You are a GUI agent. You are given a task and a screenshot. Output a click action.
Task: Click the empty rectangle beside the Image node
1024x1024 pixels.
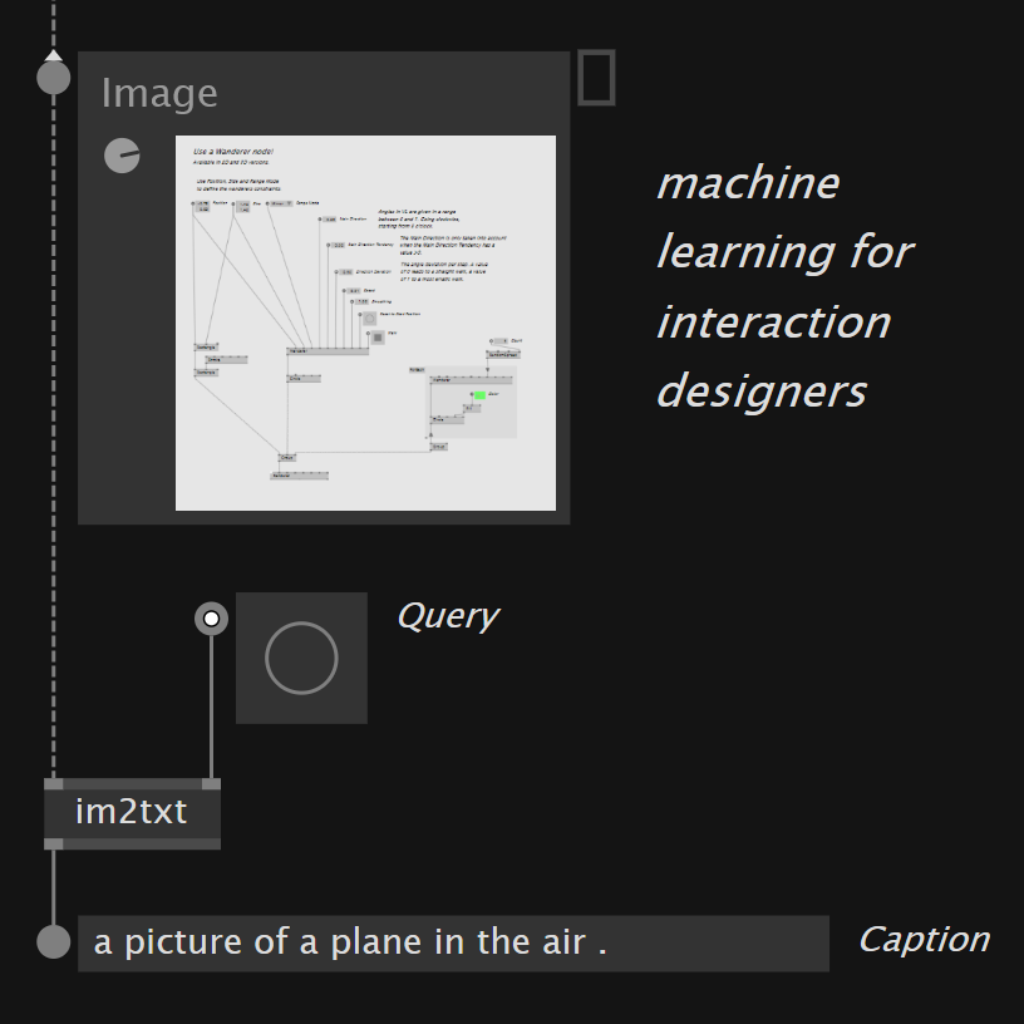click(x=596, y=78)
